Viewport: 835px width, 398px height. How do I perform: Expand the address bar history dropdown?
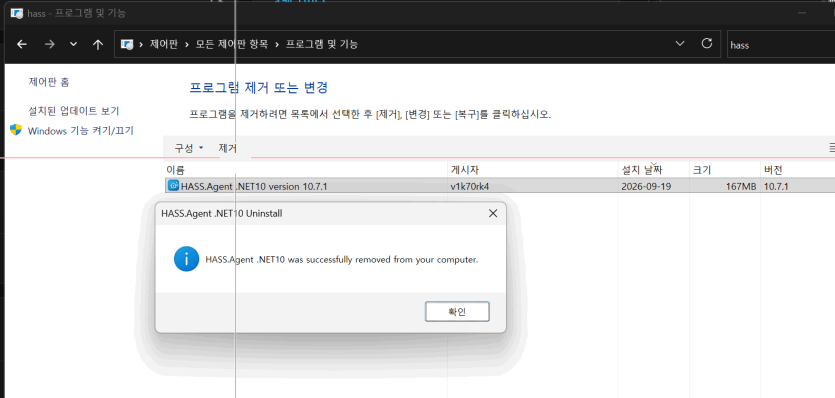click(x=680, y=44)
